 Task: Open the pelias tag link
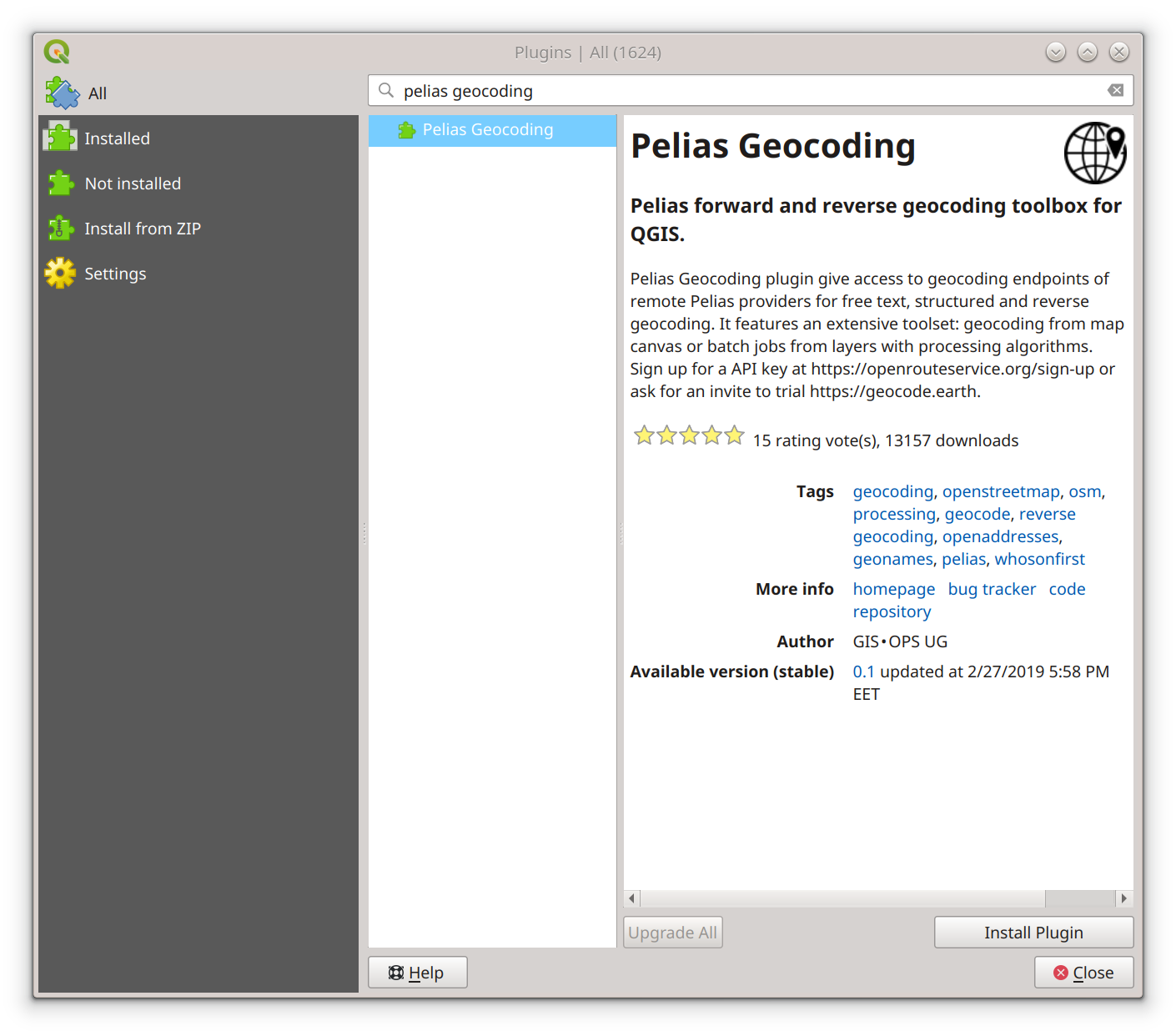click(x=964, y=559)
